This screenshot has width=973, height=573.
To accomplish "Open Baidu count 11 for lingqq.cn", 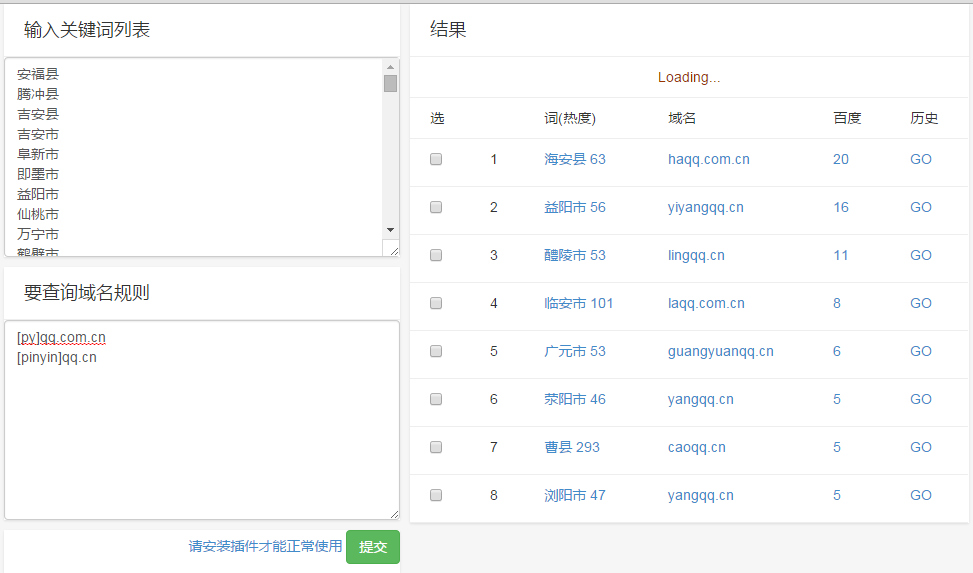I will 840,255.
